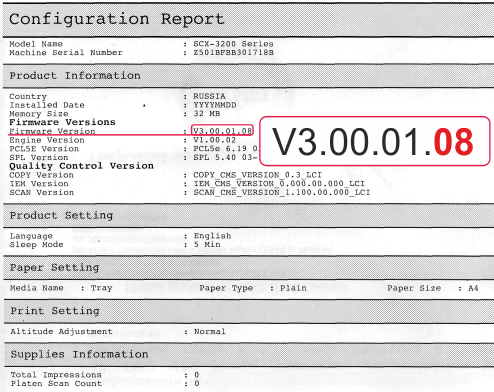Click the 'PCL5e 6.19' value
494x392 pixels.
tap(220, 149)
